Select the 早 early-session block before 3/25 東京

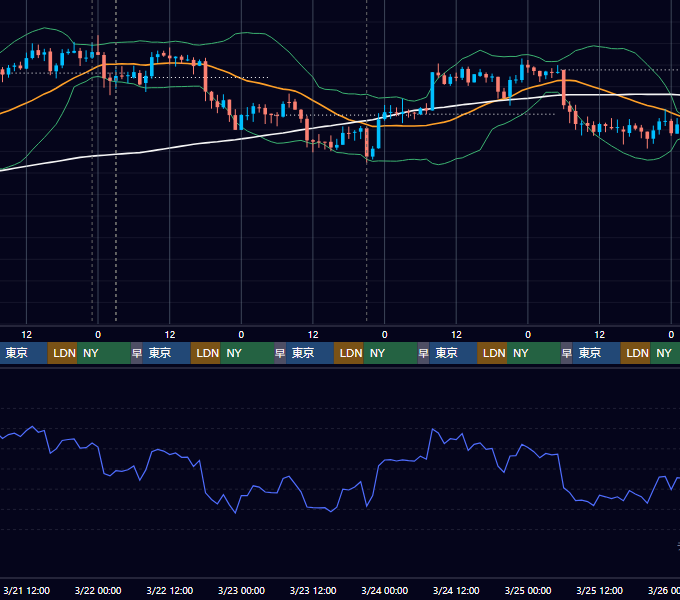(566, 353)
